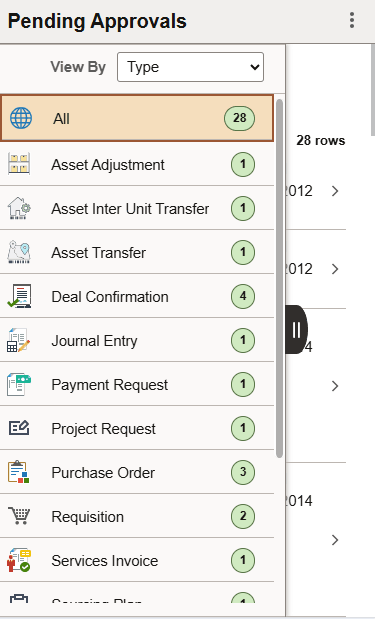The image size is (375, 619).
Task: Select Journal Entry category
Action: (137, 340)
